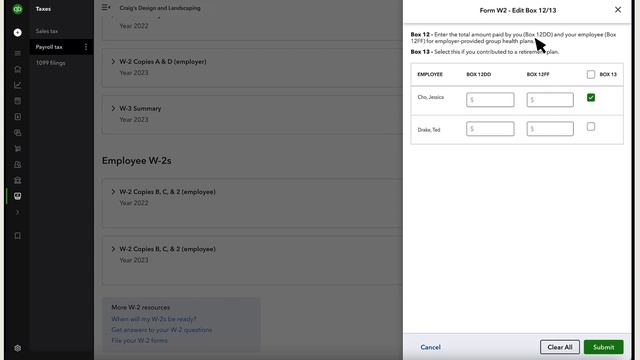Screen dimensions: 640x360
Task: Toggle the navigation menu collapse icon
Action: click(106, 7)
